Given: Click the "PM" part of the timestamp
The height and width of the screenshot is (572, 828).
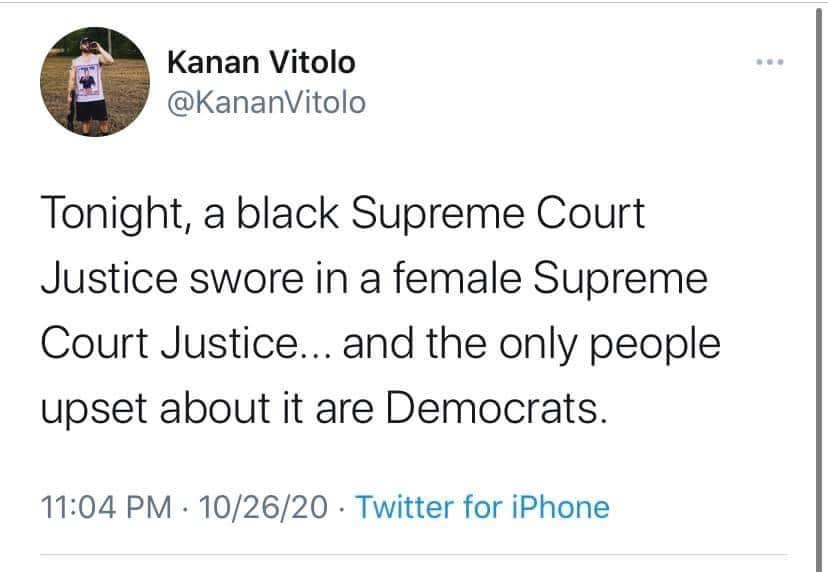Looking at the screenshot, I should click(147, 507).
